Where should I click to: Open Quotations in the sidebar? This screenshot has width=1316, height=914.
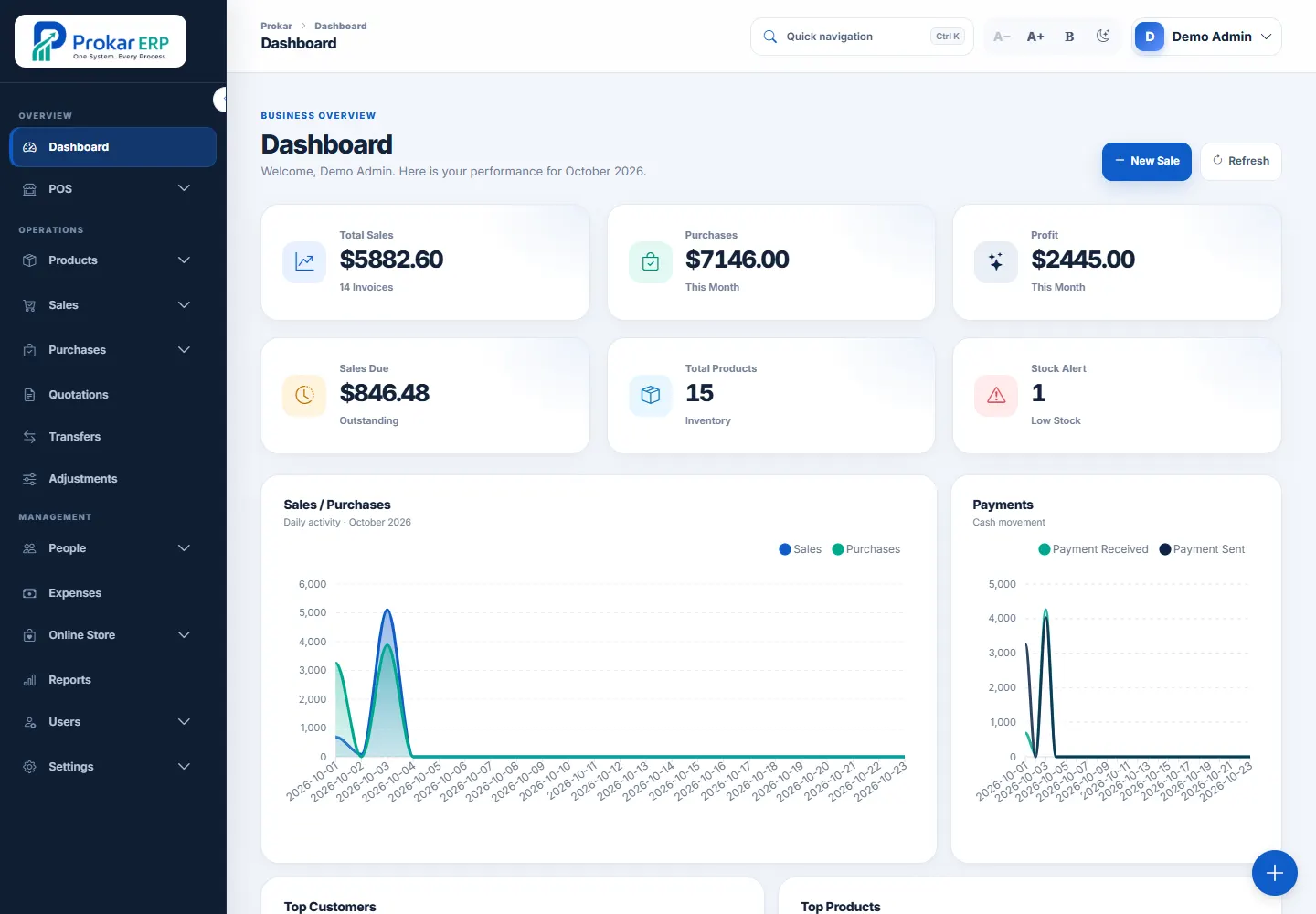click(113, 395)
